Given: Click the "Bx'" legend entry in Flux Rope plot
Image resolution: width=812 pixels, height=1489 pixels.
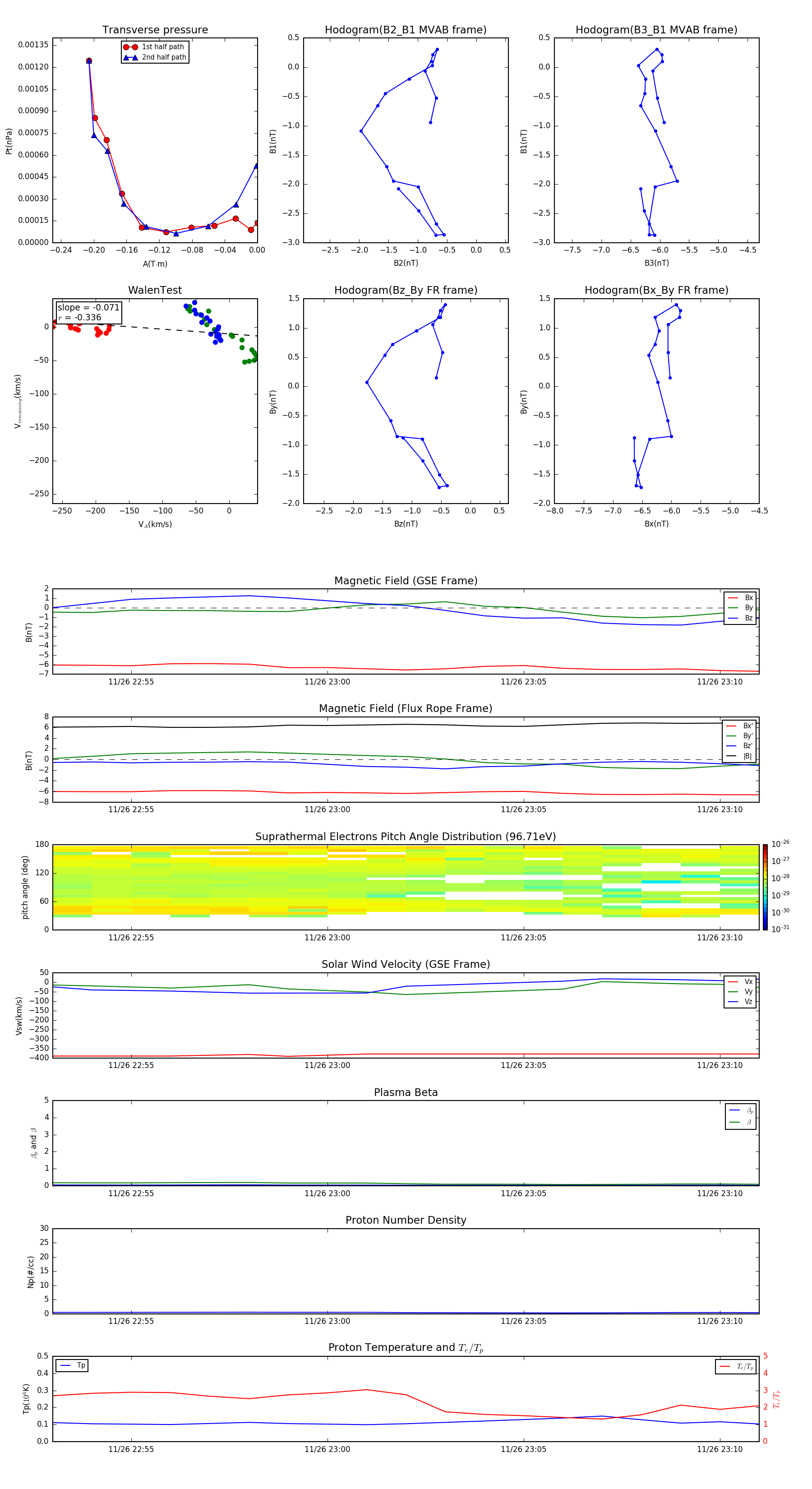Looking at the screenshot, I should pos(739,726).
